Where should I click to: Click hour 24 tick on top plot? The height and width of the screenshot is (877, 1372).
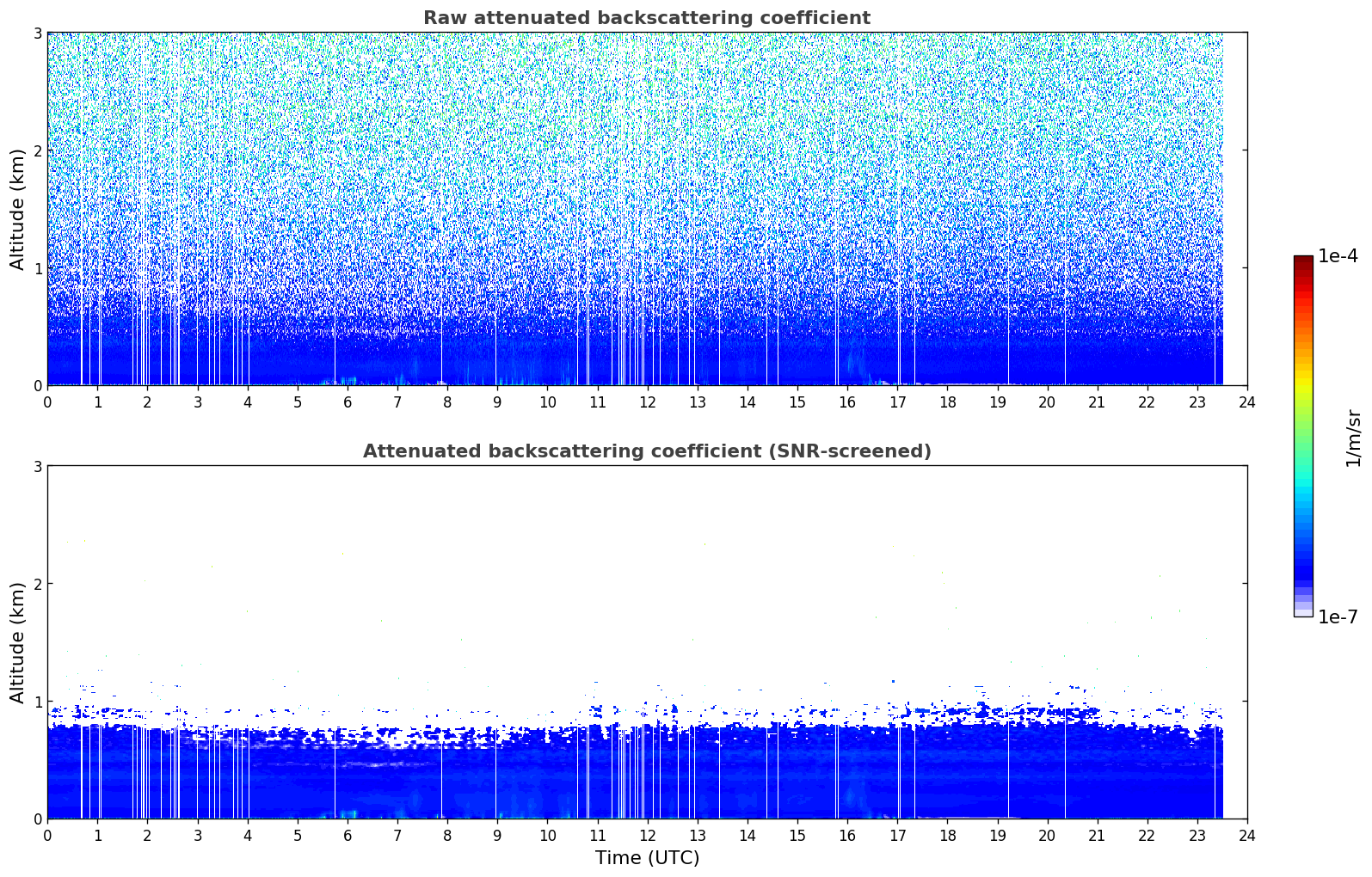coord(1247,402)
